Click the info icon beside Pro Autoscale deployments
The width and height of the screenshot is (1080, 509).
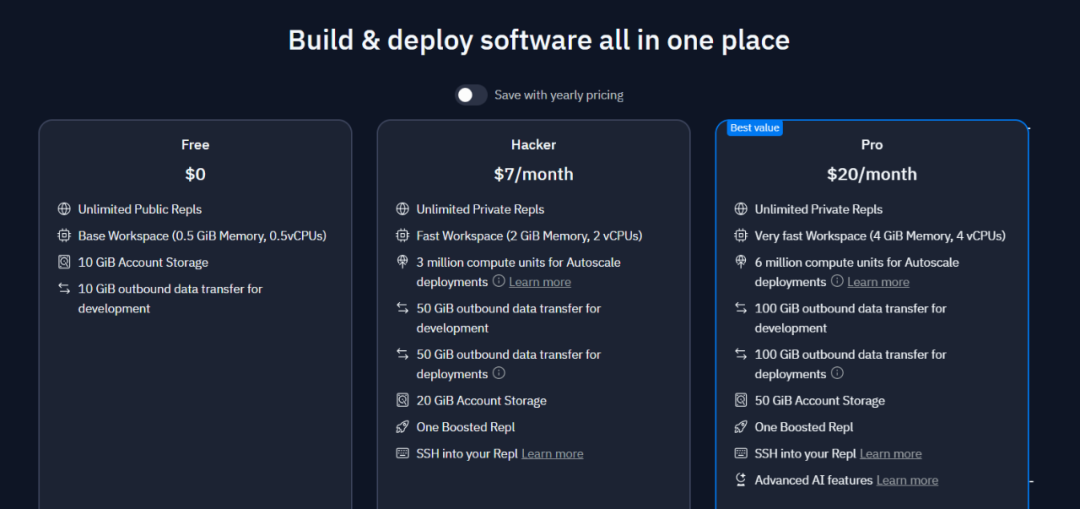[x=836, y=281]
